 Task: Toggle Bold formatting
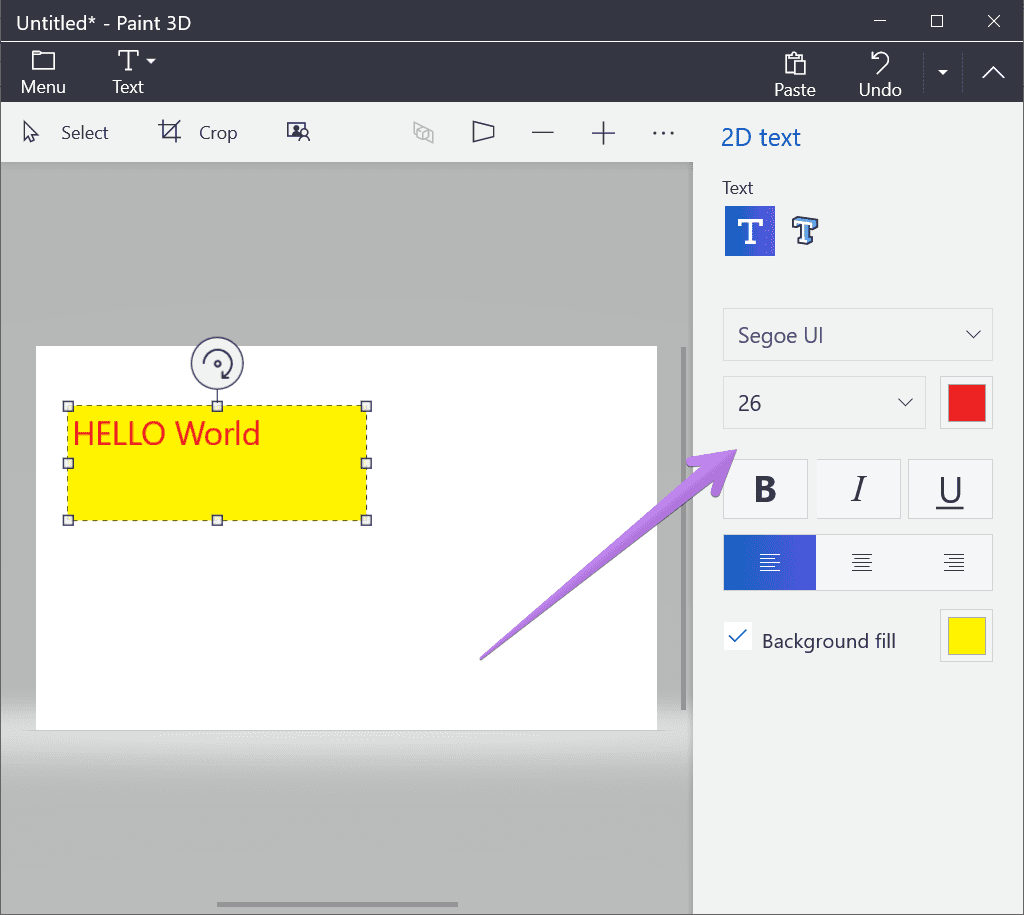tap(765, 489)
